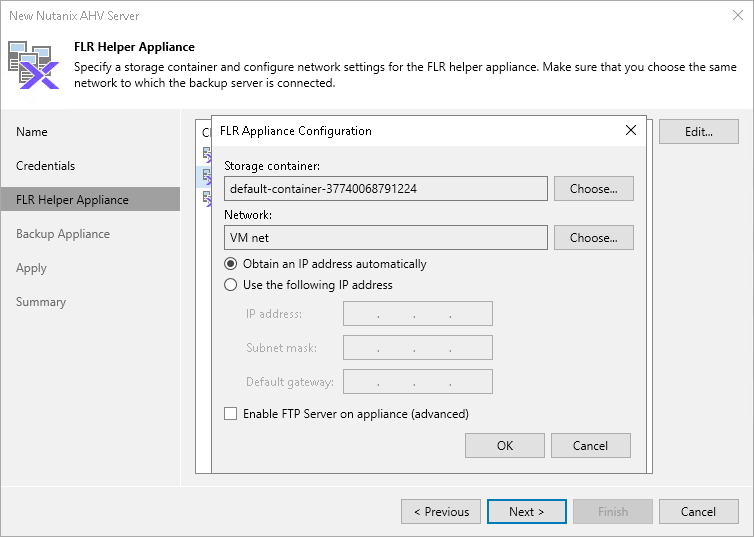Viewport: 754px width, 537px height.
Task: Confirm configuration with OK button
Action: (x=505, y=446)
